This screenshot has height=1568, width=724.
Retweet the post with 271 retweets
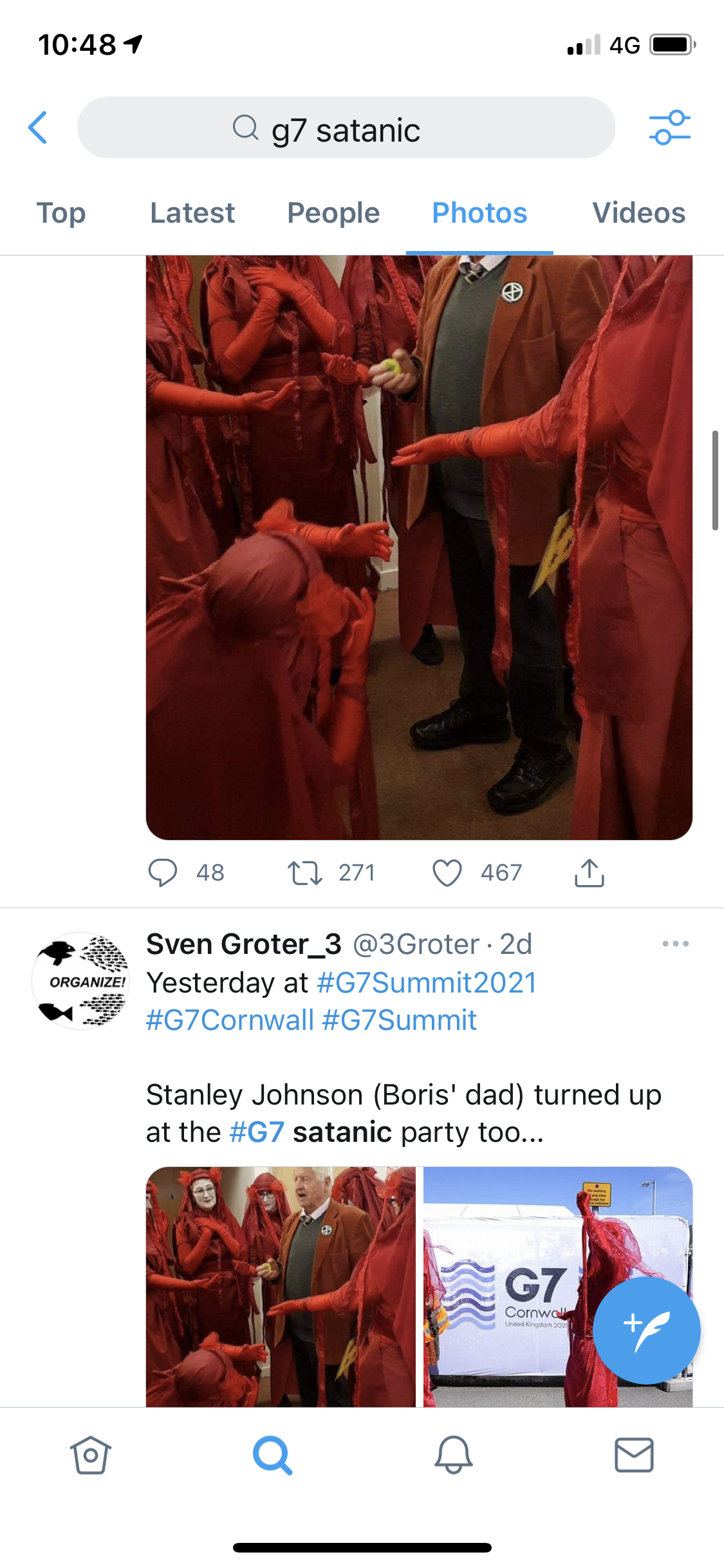[304, 873]
